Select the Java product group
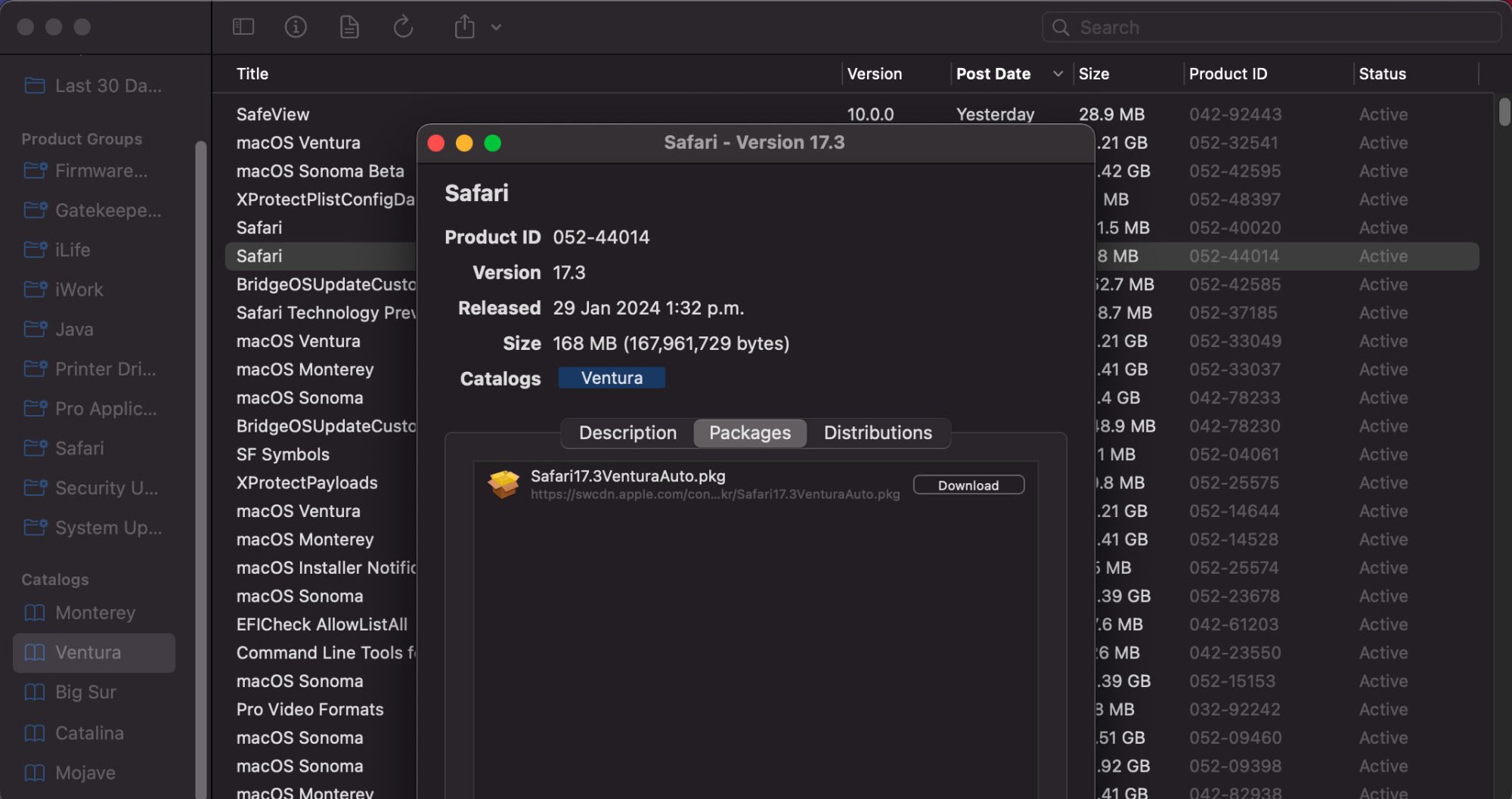This screenshot has height=799, width=1512. (x=94, y=330)
